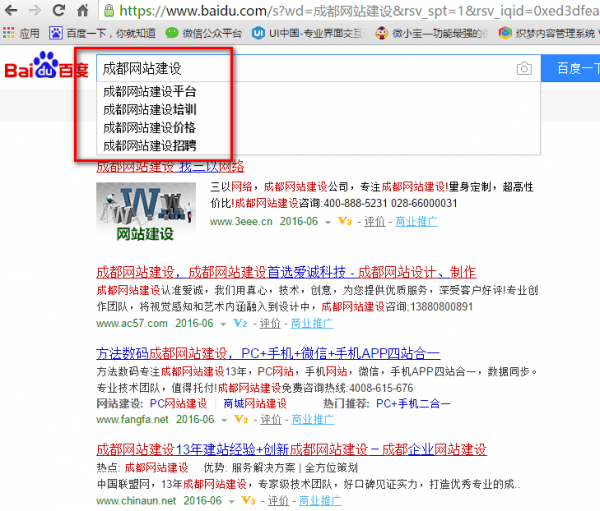Viewport: 600px width, 511px height.
Task: Expand dropdown arrow beside www.fangfa.net date
Action: click(224, 420)
